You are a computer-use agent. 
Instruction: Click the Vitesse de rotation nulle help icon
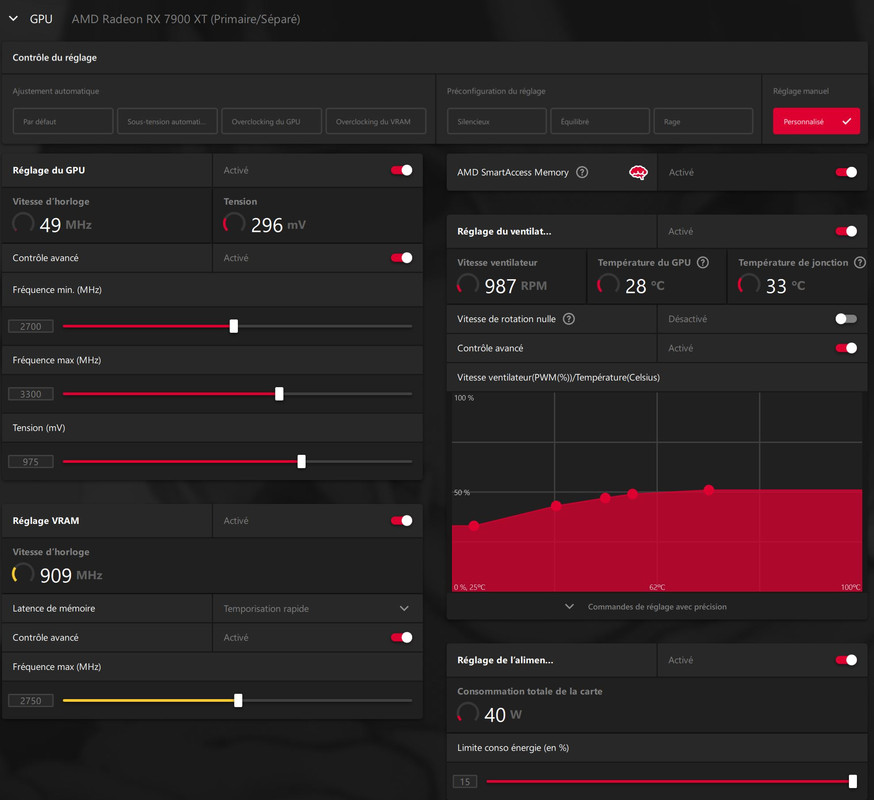(569, 319)
